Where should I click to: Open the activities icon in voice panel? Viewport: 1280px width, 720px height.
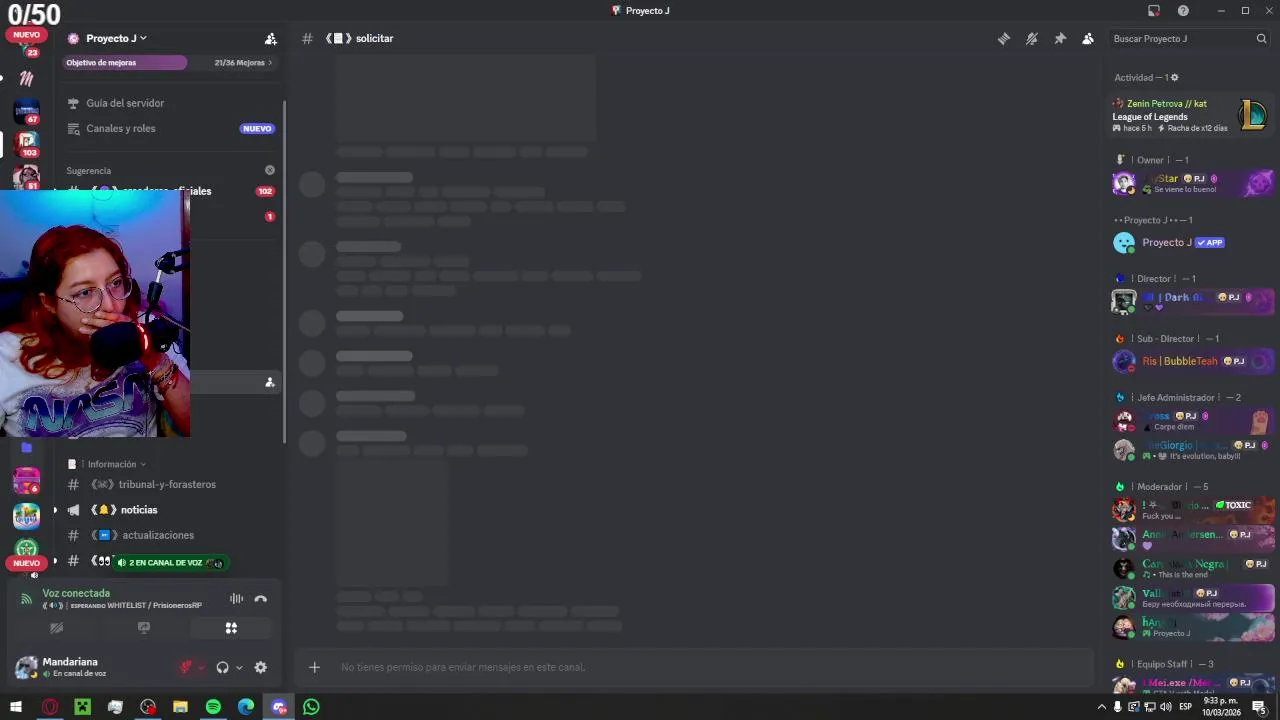click(231, 628)
